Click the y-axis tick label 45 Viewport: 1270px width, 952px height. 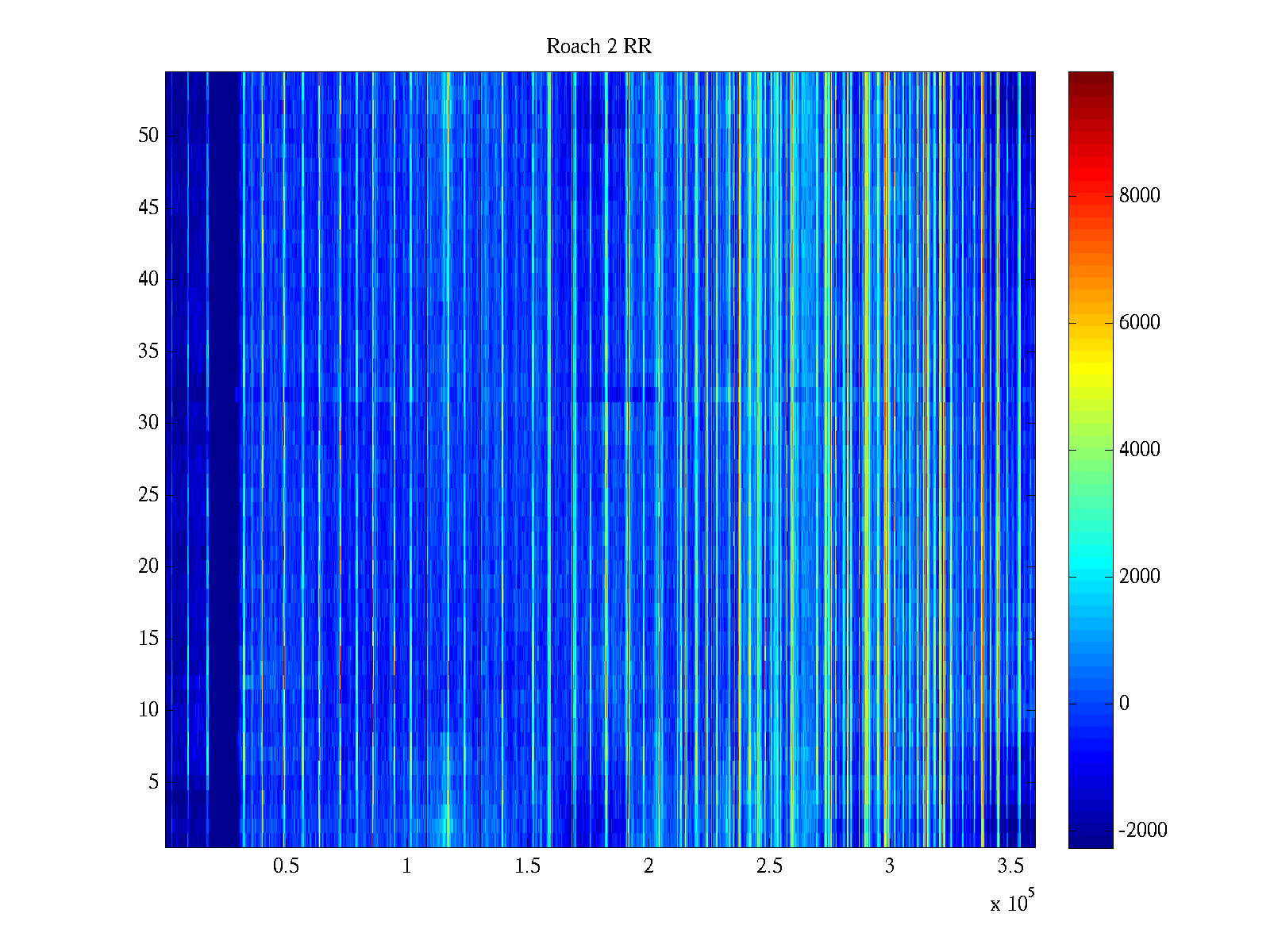[x=148, y=208]
